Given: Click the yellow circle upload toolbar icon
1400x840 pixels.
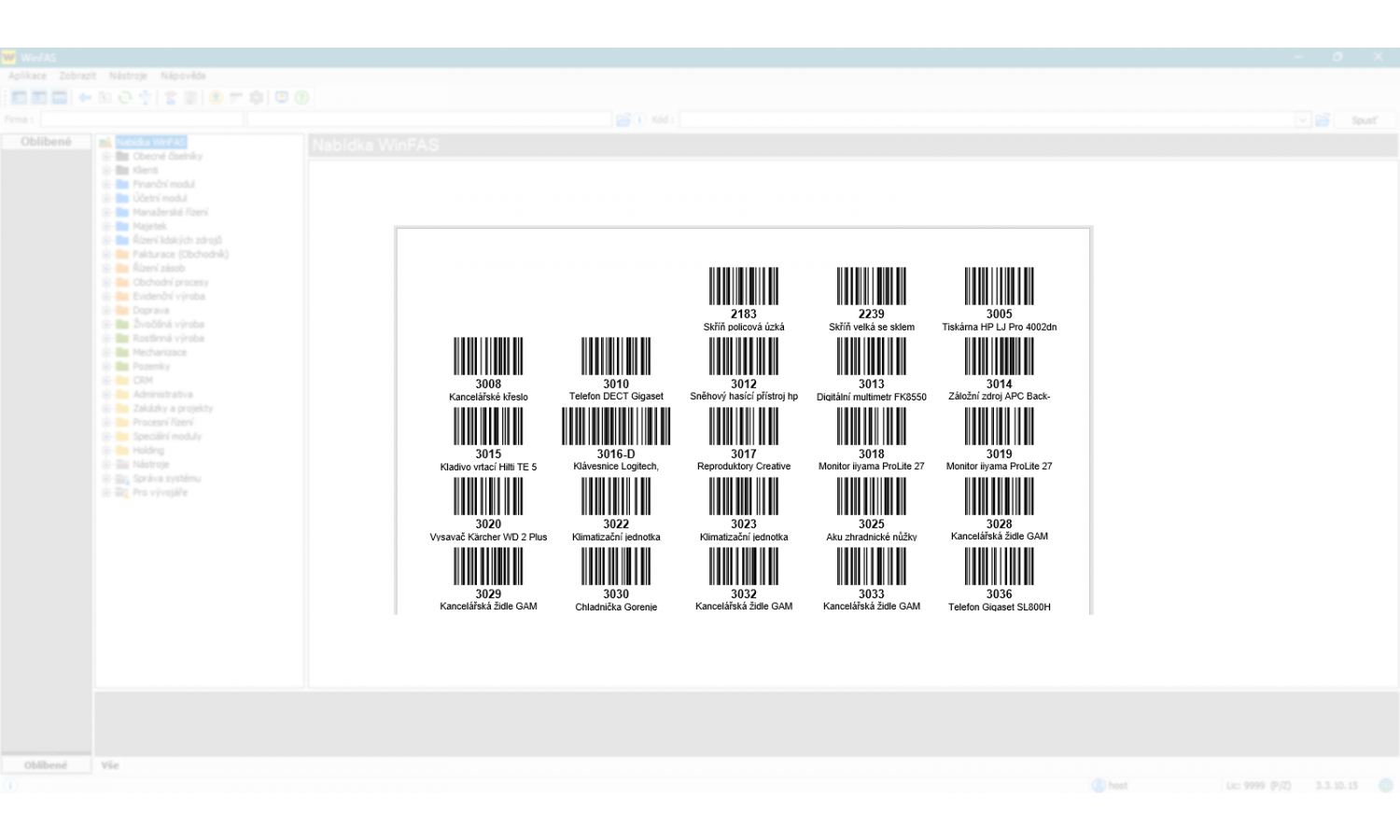Looking at the screenshot, I should pos(216,97).
